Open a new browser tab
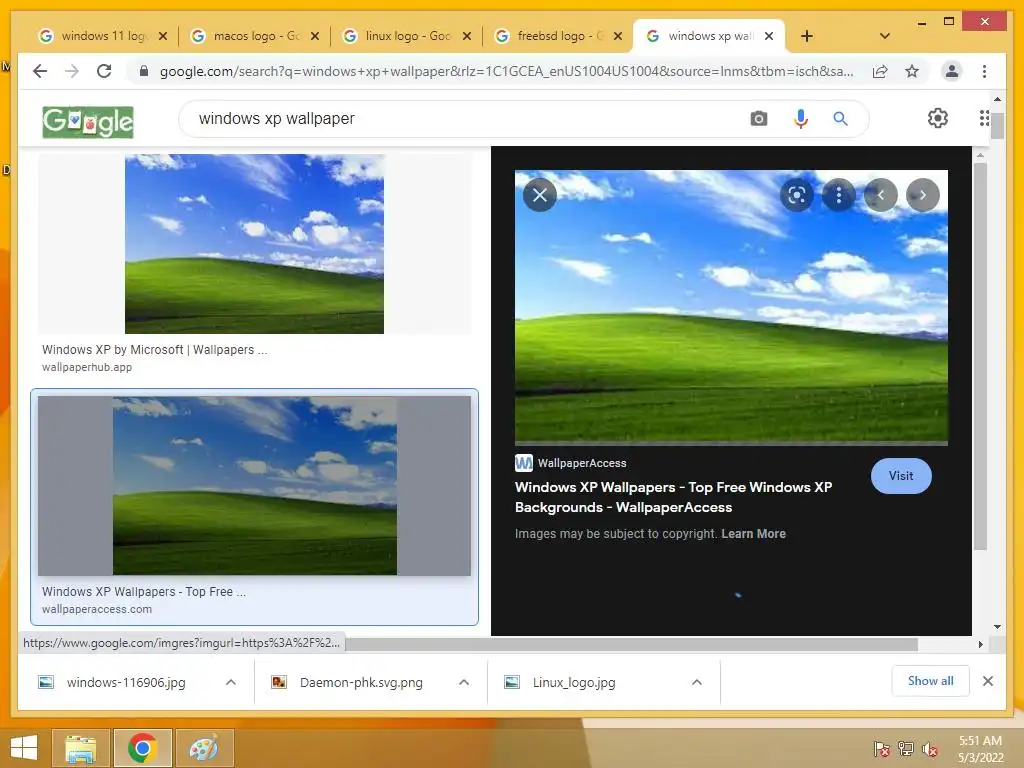Screen dimensions: 1024x768 807,36
